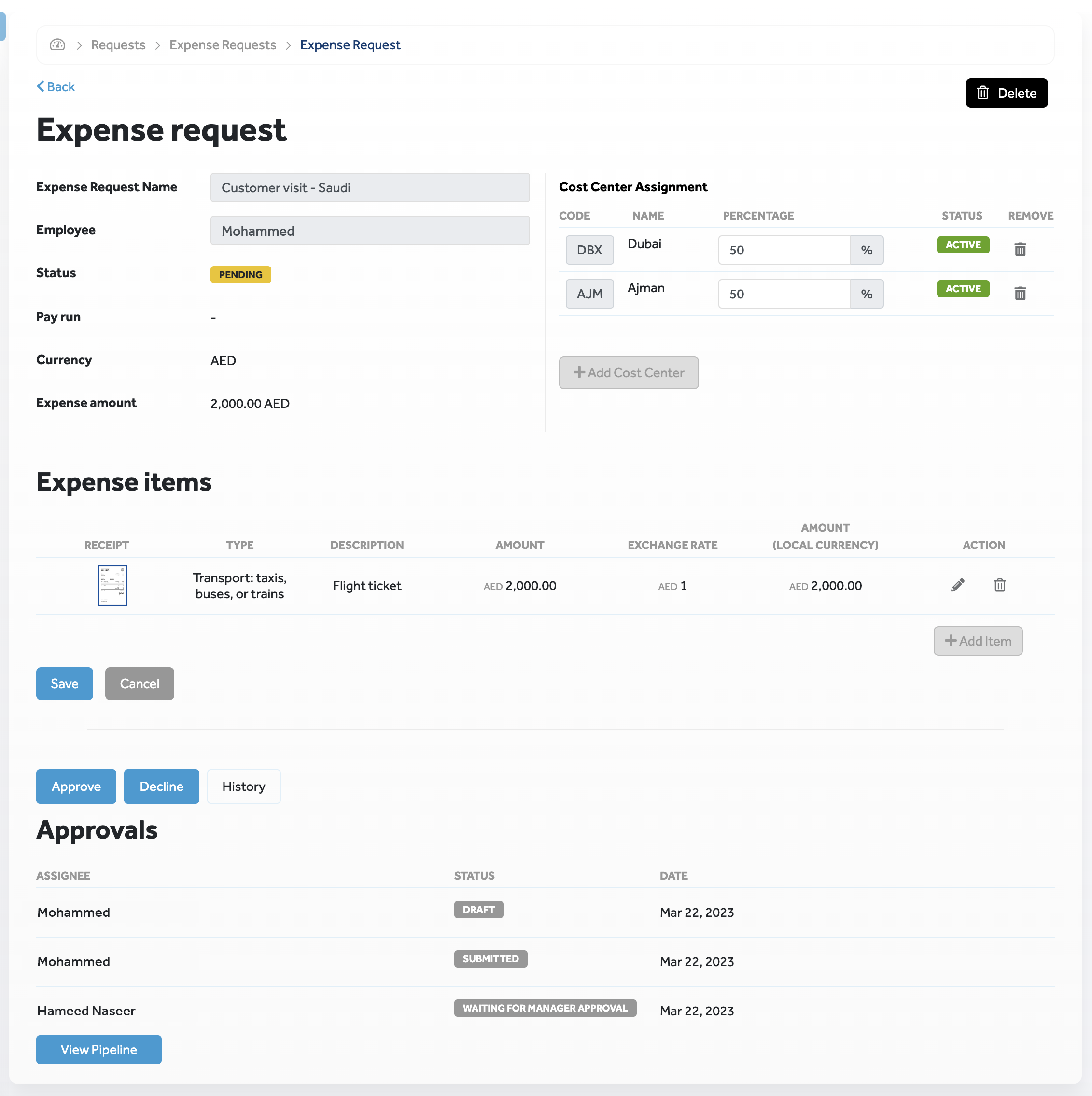Click the Dubai percentage input field
The height and width of the screenshot is (1096, 1092).
pyautogui.click(x=784, y=250)
